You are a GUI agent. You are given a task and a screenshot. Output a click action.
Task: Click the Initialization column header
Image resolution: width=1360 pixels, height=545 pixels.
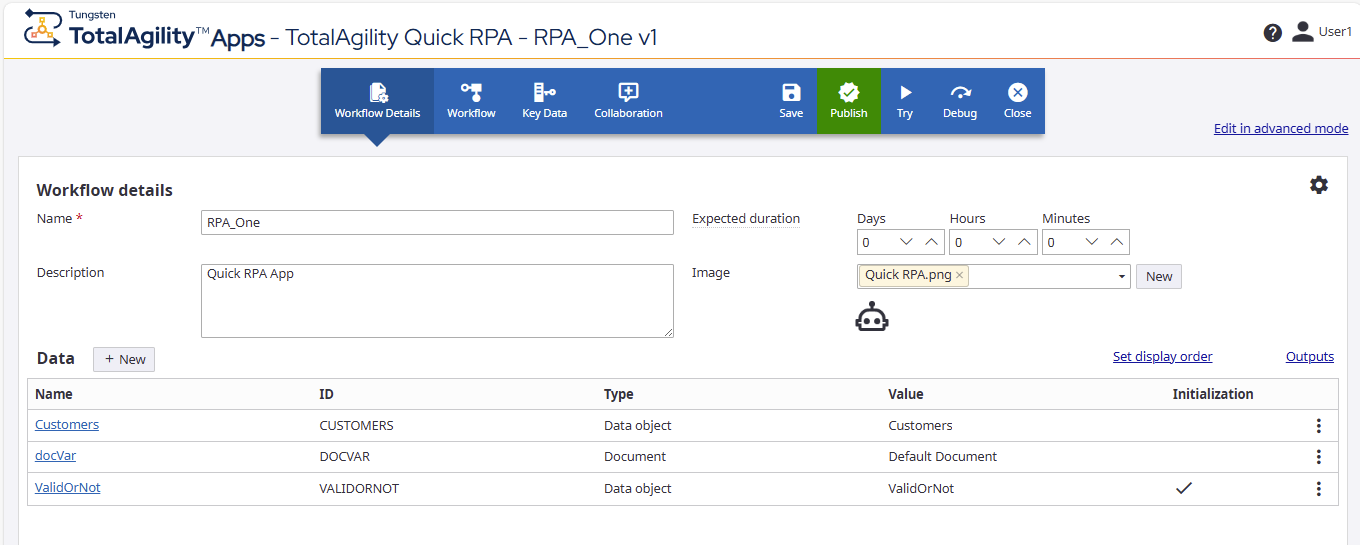point(1213,394)
